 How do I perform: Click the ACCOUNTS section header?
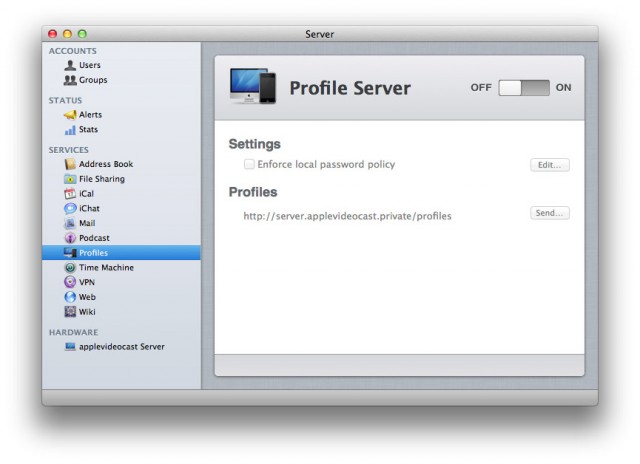pyautogui.click(x=73, y=51)
